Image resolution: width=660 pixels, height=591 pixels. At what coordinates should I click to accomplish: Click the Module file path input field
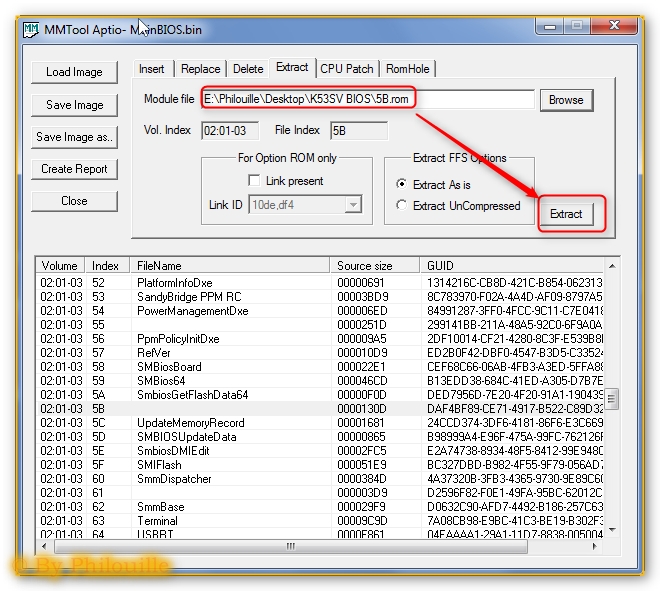[367, 100]
